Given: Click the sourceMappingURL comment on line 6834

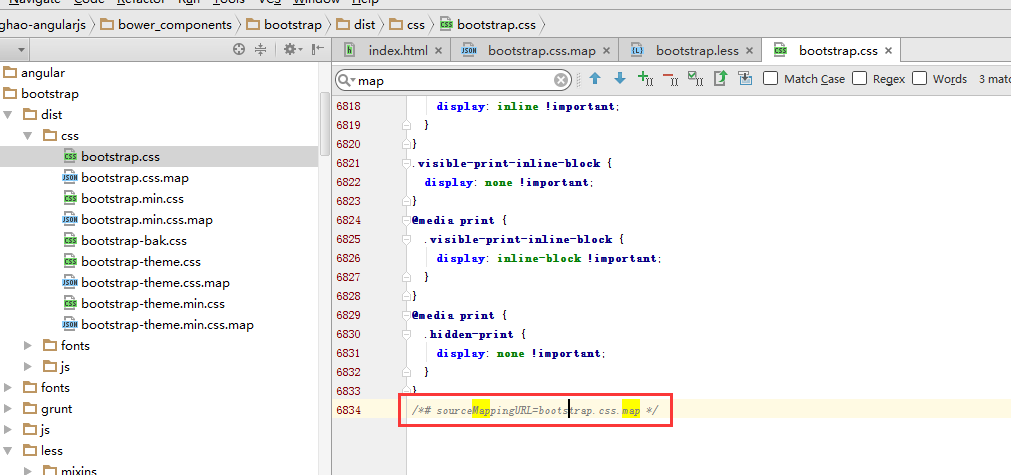Looking at the screenshot, I should coord(535,411).
